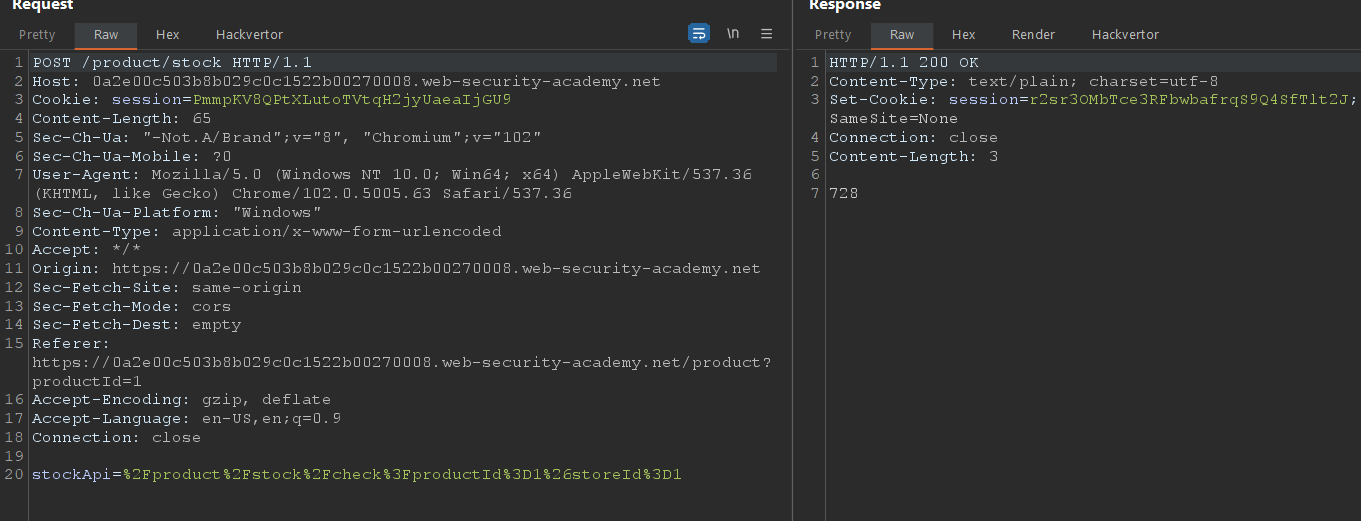Open the response Hackvertor tab
Screen dimensions: 1361x521
[1125, 35]
